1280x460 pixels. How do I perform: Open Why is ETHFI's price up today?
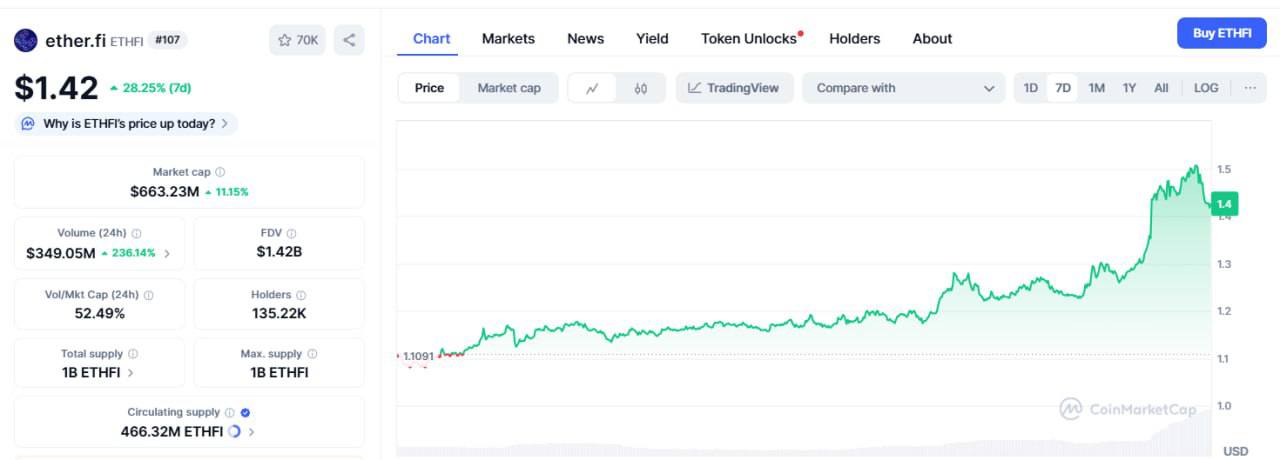pyautogui.click(x=128, y=124)
